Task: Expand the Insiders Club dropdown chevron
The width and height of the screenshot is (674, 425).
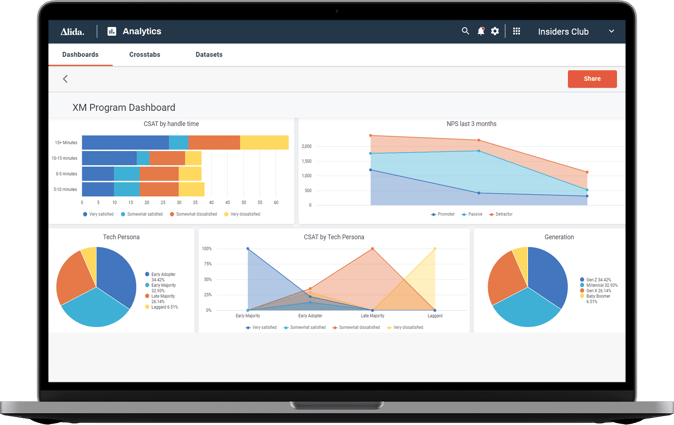Action: pyautogui.click(x=611, y=31)
